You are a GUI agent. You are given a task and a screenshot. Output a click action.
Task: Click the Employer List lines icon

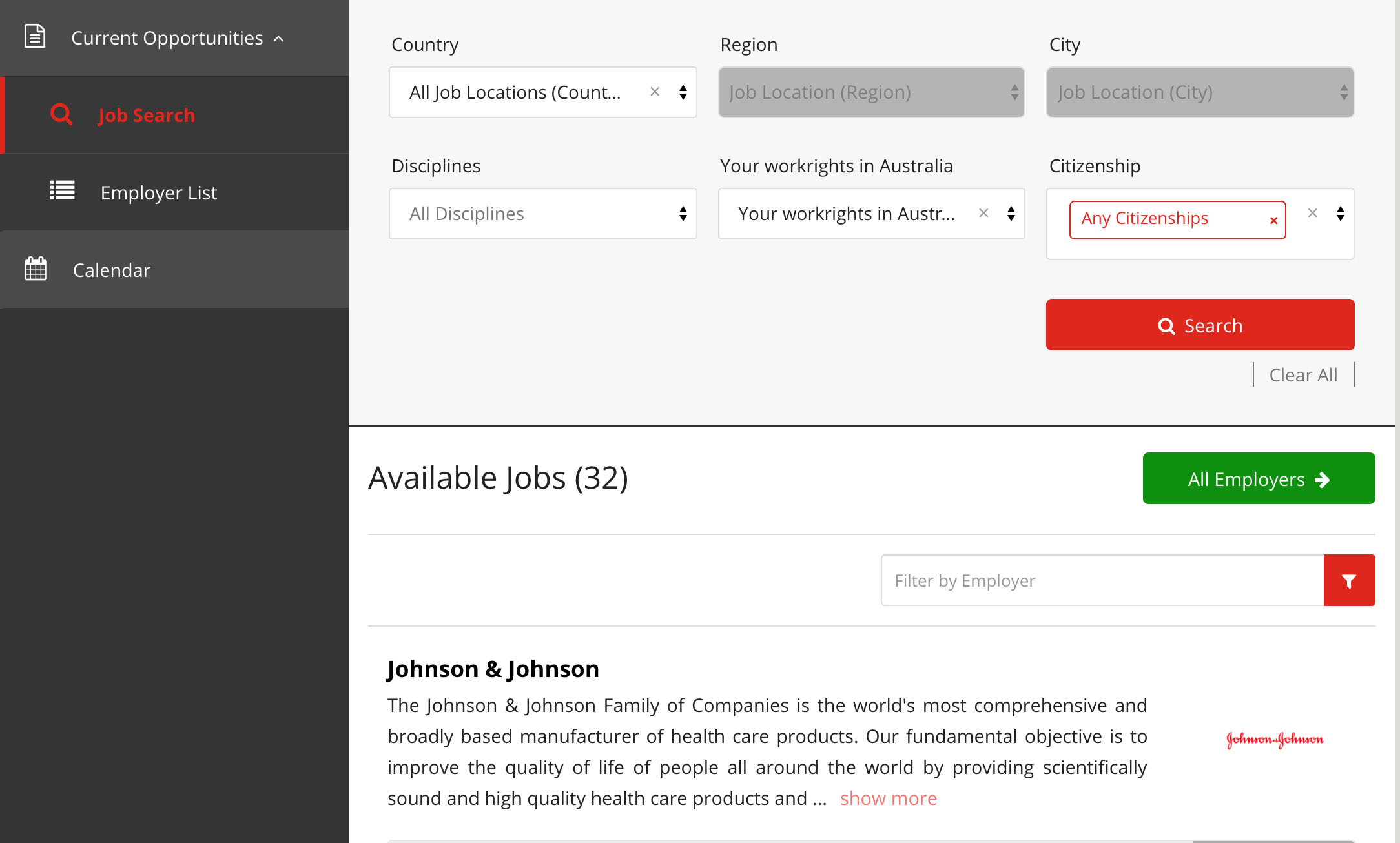coord(63,190)
